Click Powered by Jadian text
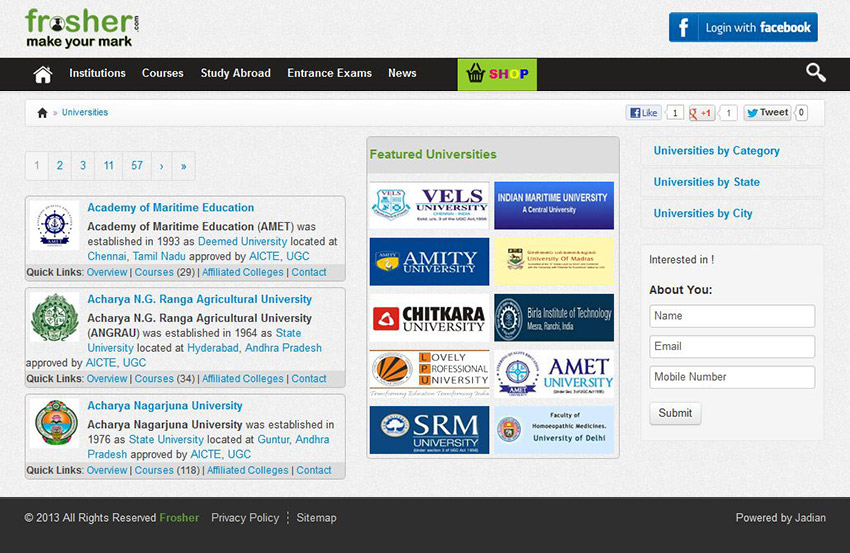 point(781,518)
